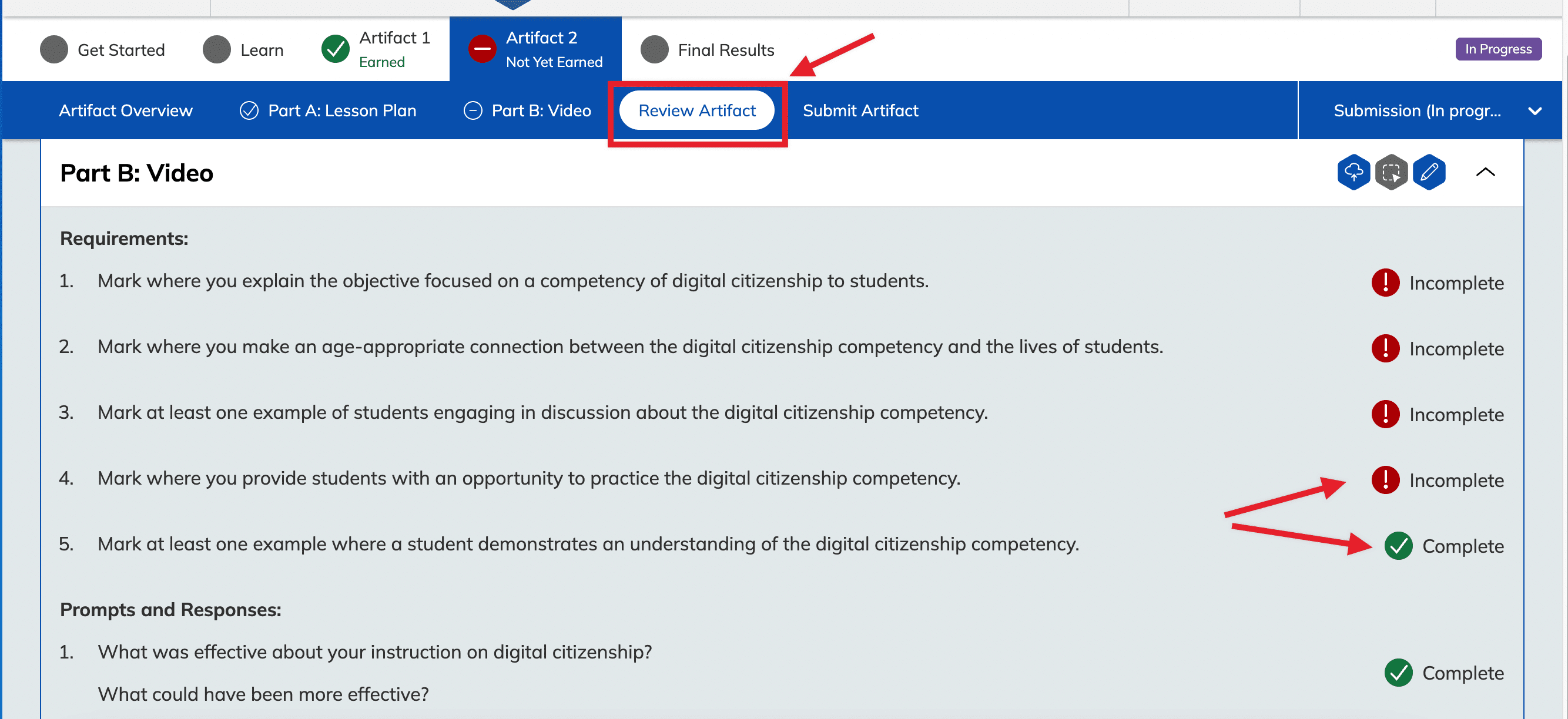Click the Final Results step circle
1568x719 pixels.
(654, 49)
